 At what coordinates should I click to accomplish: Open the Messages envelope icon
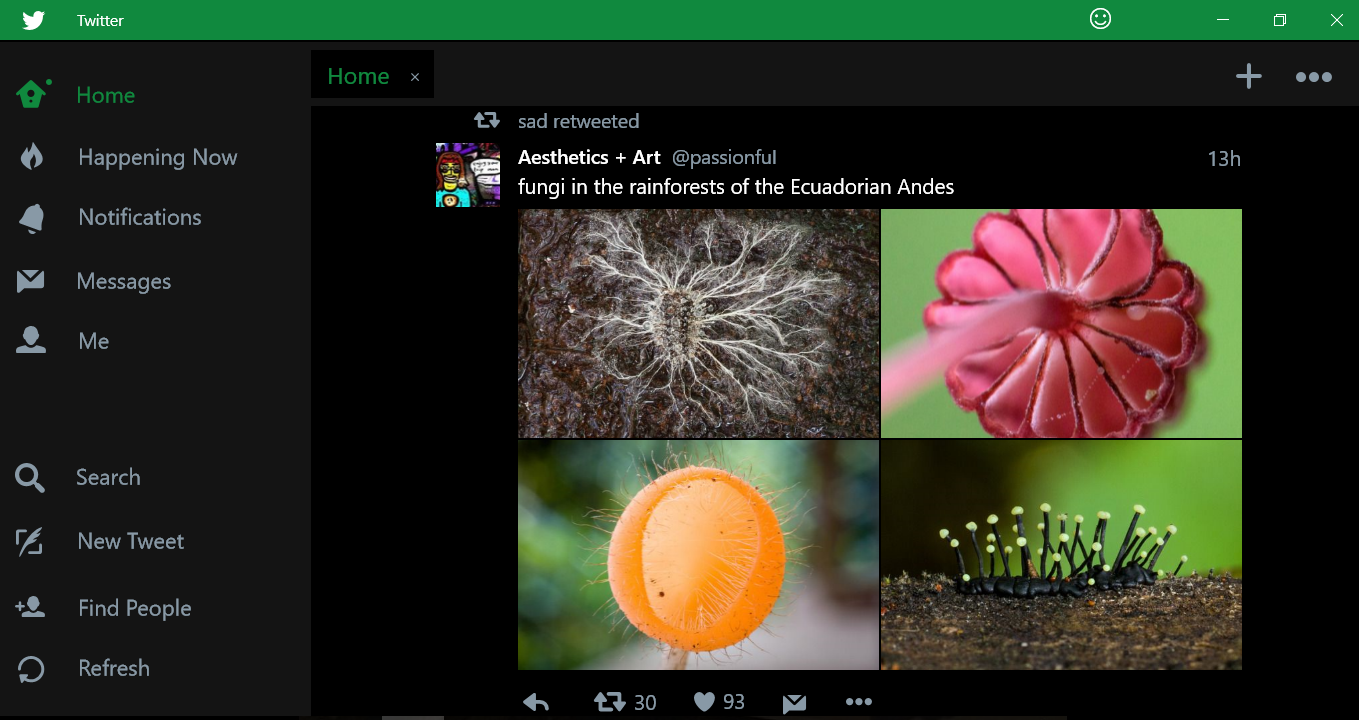pyautogui.click(x=31, y=281)
